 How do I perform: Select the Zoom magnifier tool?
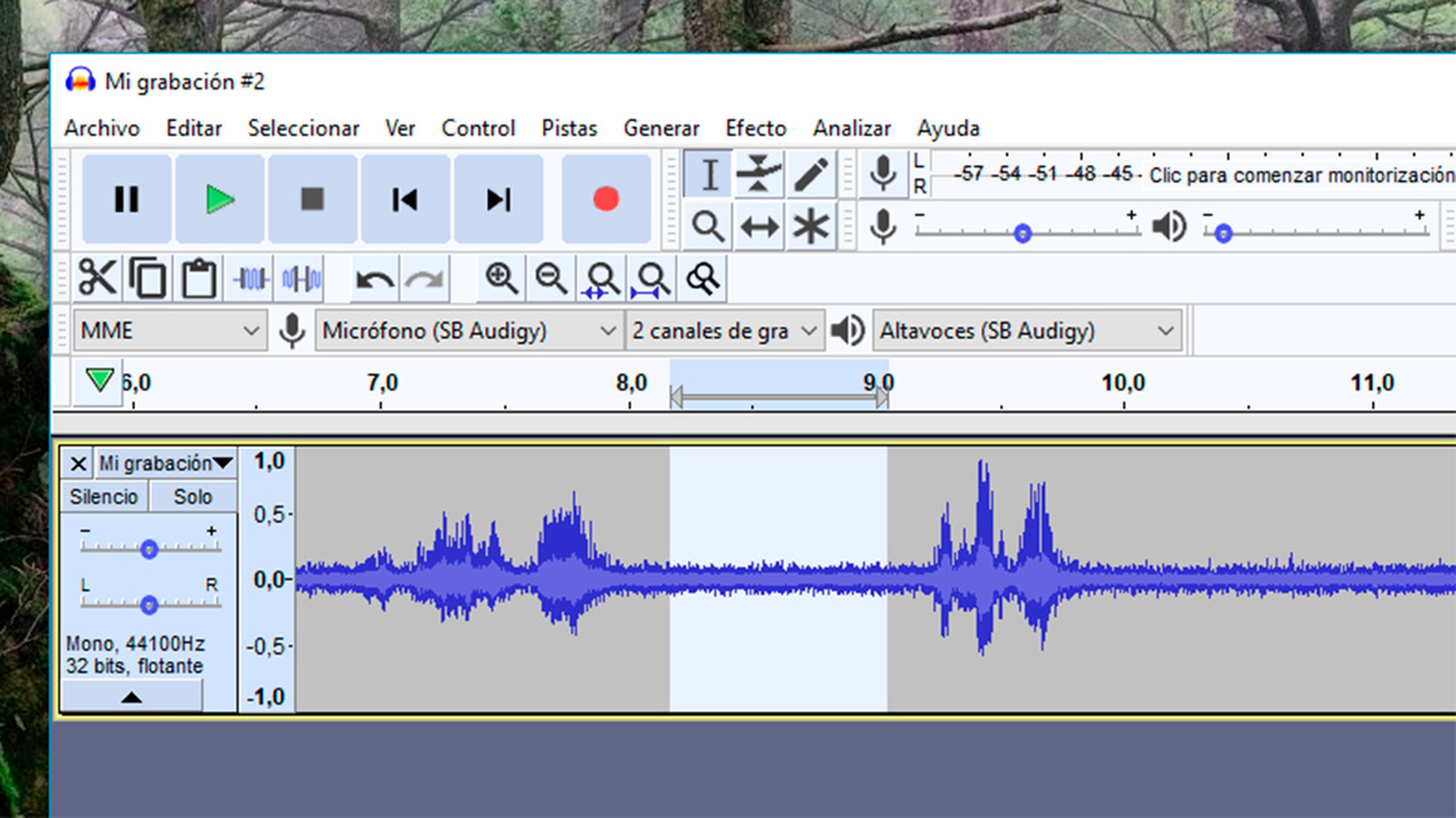(x=708, y=227)
